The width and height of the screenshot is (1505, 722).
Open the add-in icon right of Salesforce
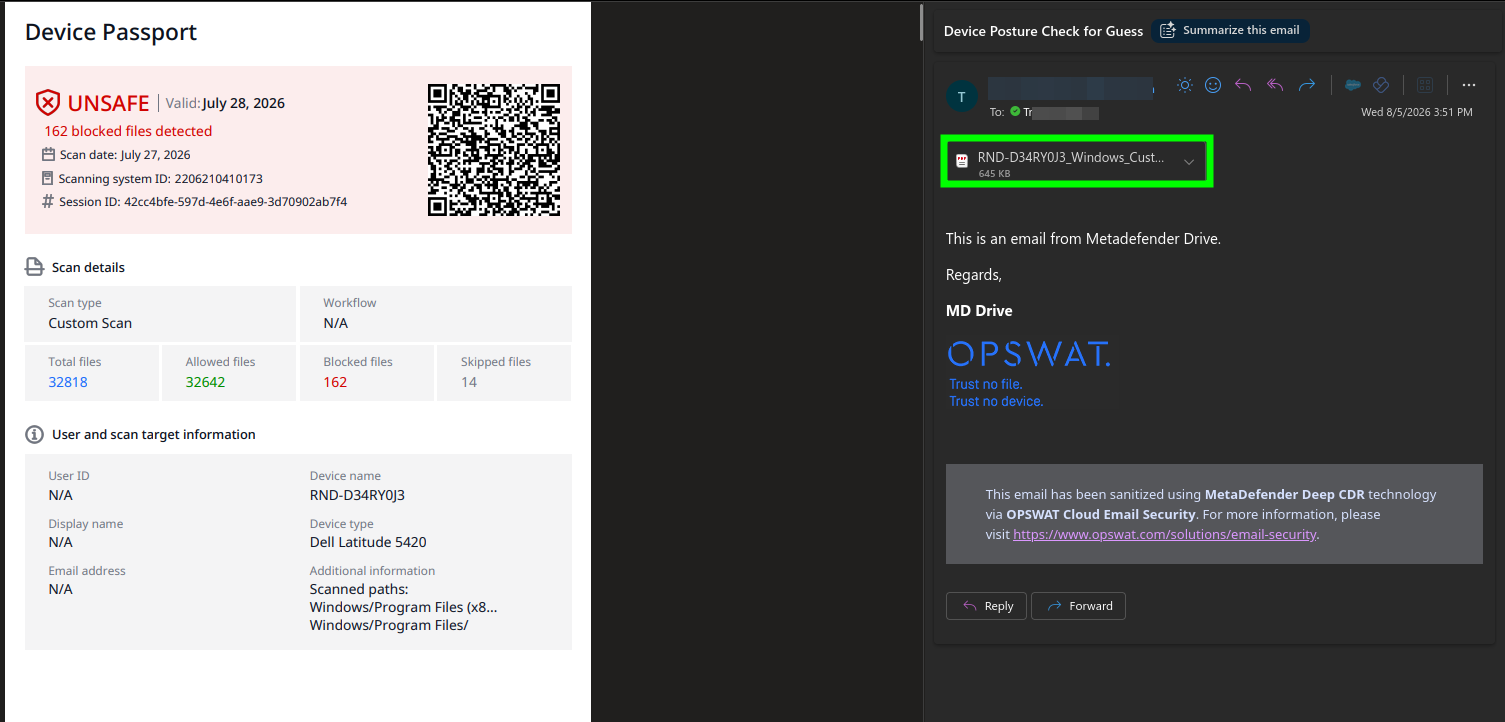pyautogui.click(x=1381, y=86)
